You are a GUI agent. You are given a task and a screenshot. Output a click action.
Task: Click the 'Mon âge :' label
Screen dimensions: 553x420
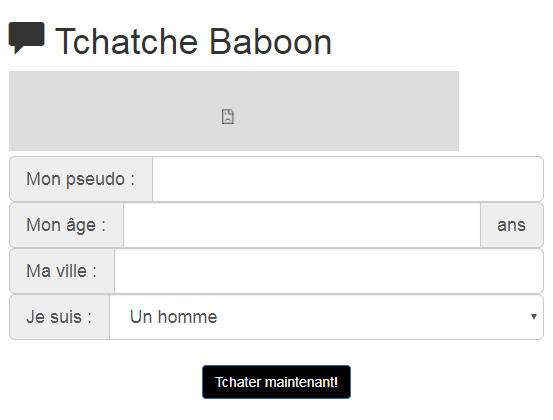coord(66,225)
